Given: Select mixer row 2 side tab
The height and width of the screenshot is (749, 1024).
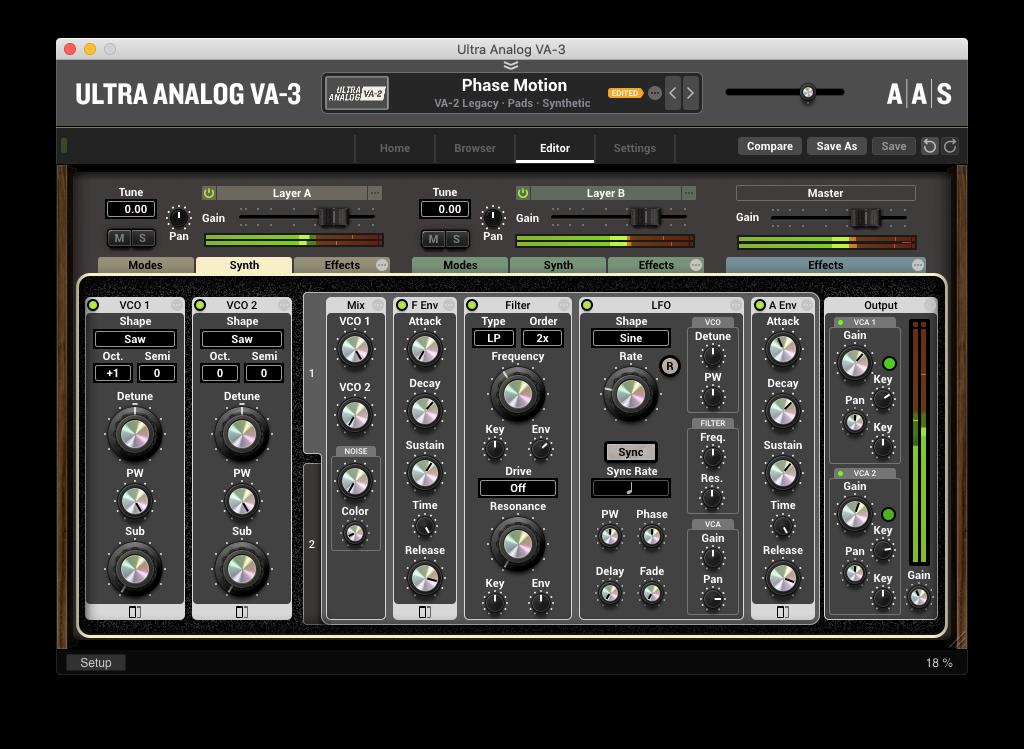Looking at the screenshot, I should [x=312, y=544].
